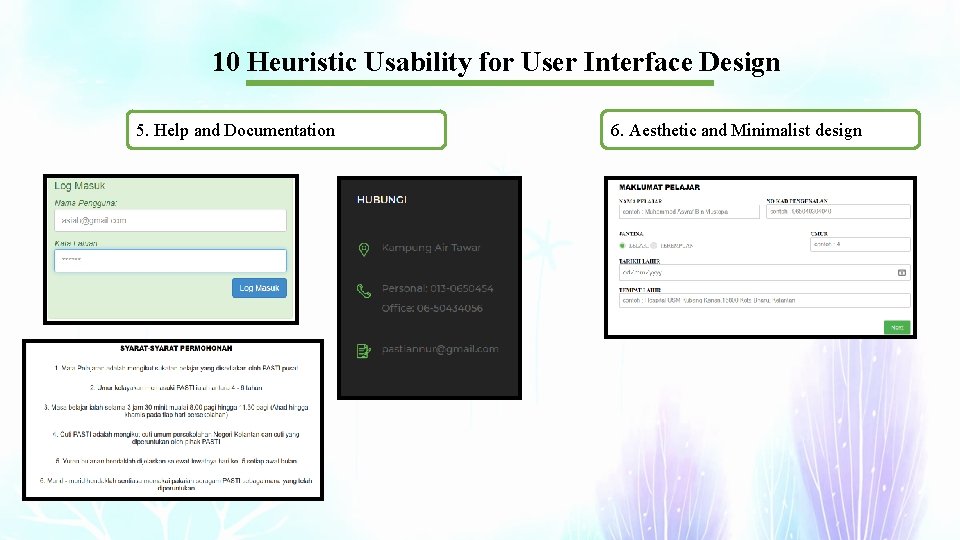Click the HUBUNGI heading
Viewport: 960px width, 540px height.
(x=382, y=200)
